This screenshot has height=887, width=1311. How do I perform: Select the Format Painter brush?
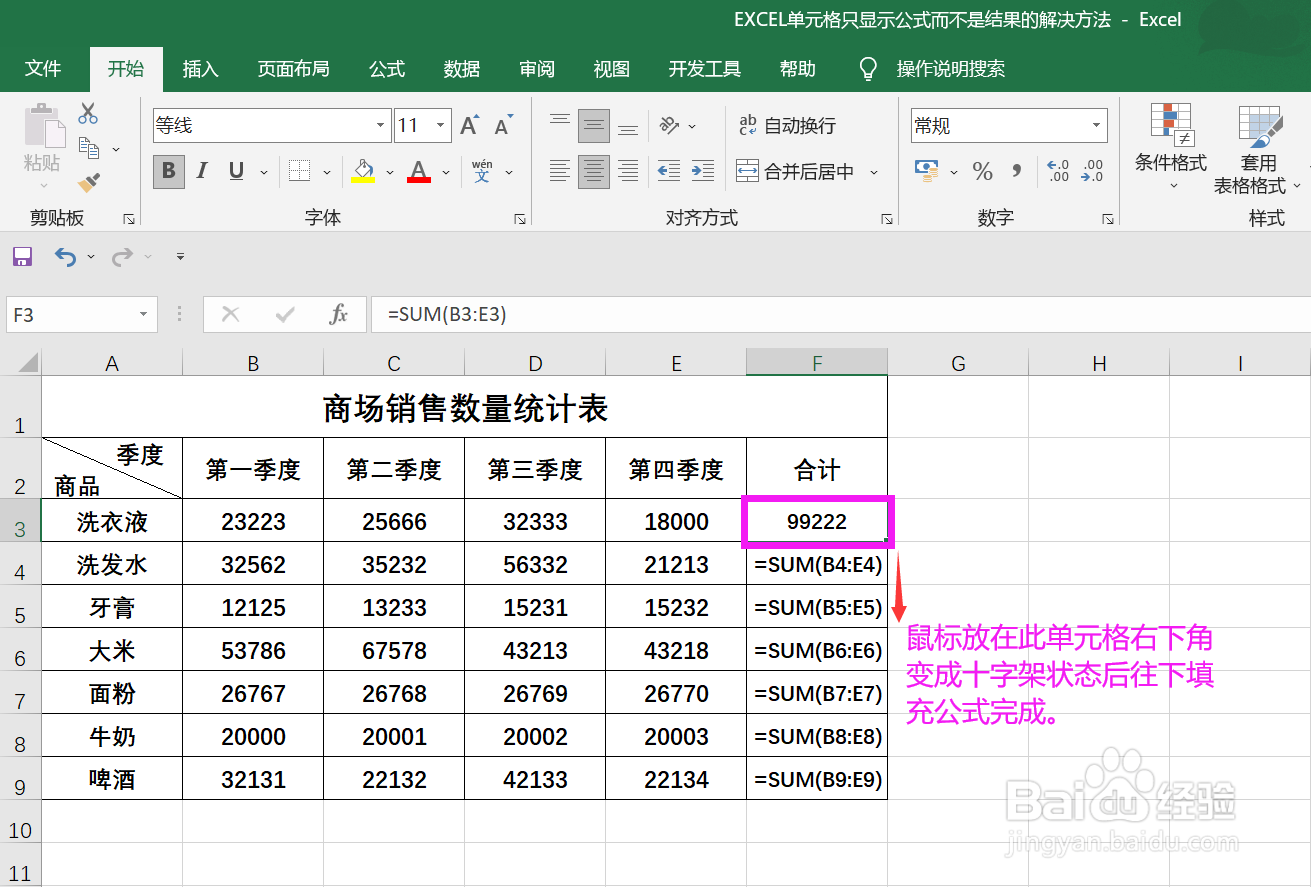point(89,182)
